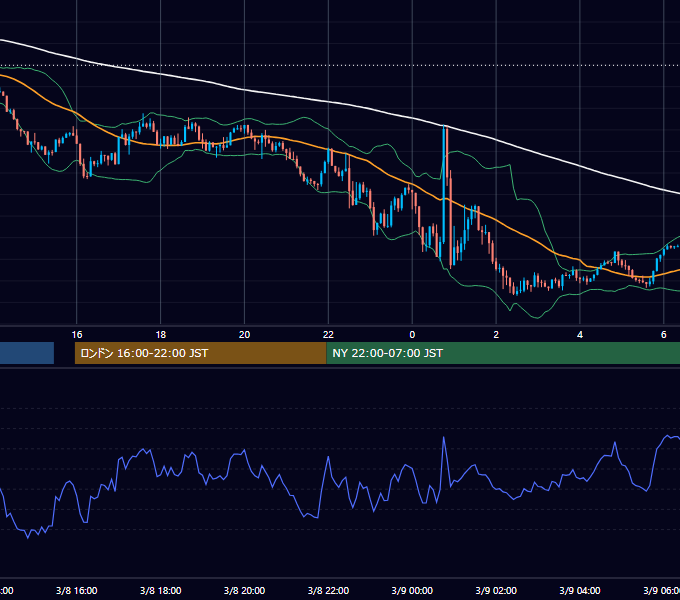The width and height of the screenshot is (680, 600).
Task: Click the 3/8 22:00 date label
Action: [x=328, y=590]
